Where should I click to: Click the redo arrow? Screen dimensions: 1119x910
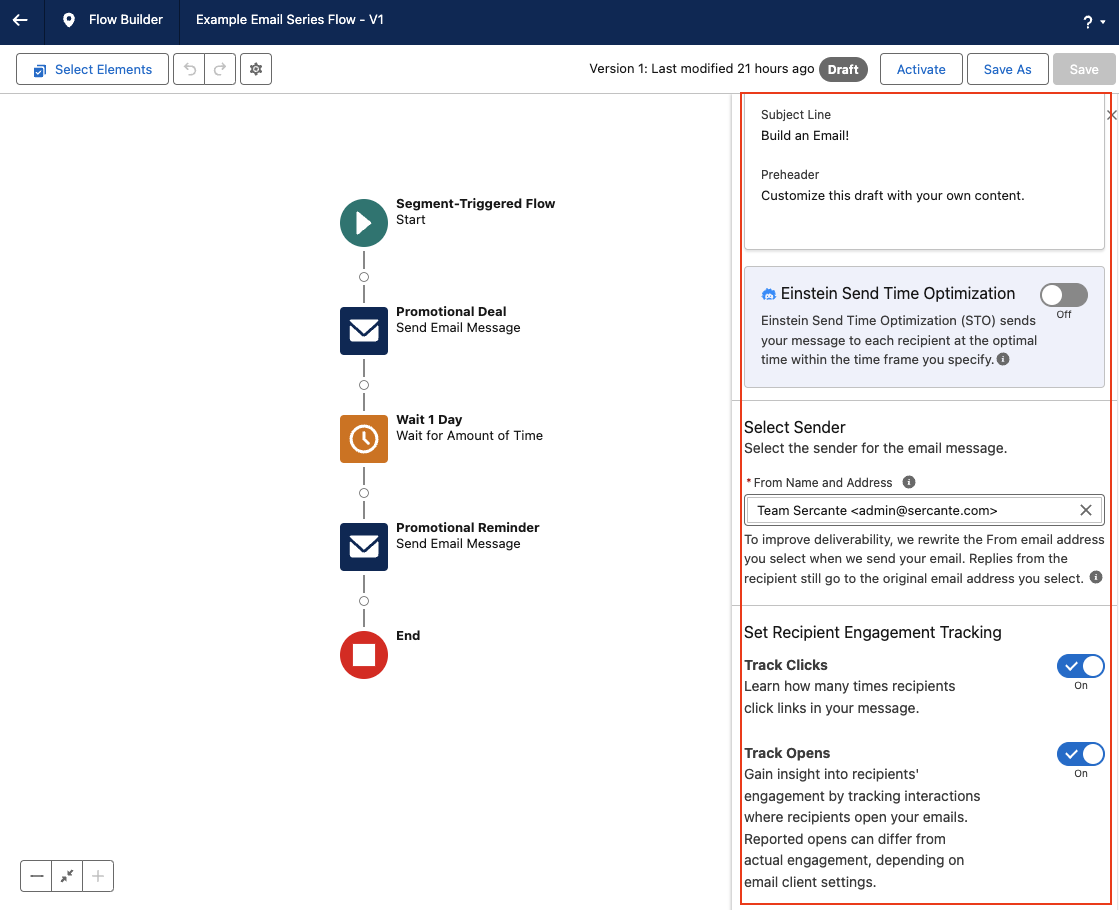point(220,69)
